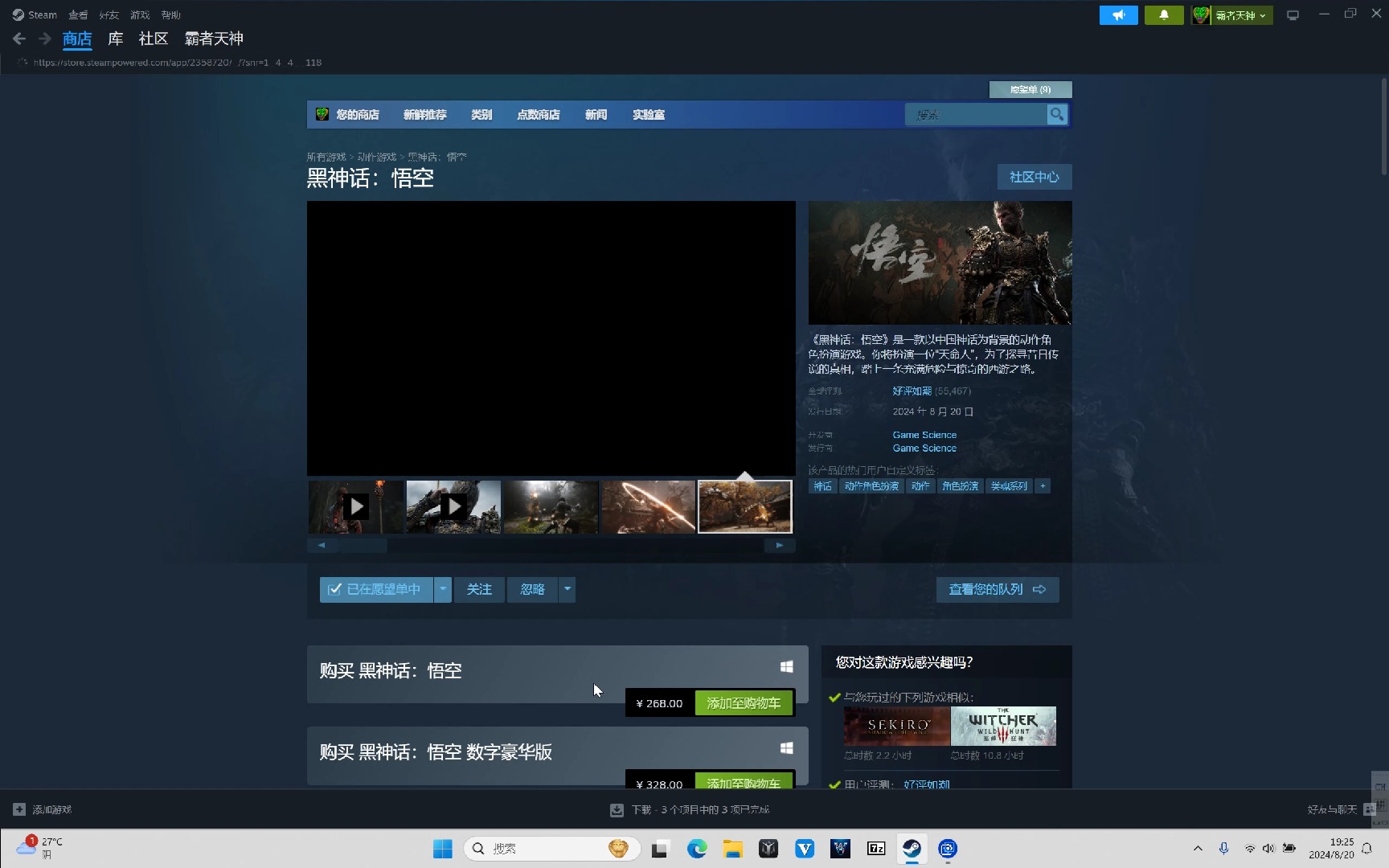Expand the 忽略 dropdown arrow
1389x868 pixels.
point(567,589)
